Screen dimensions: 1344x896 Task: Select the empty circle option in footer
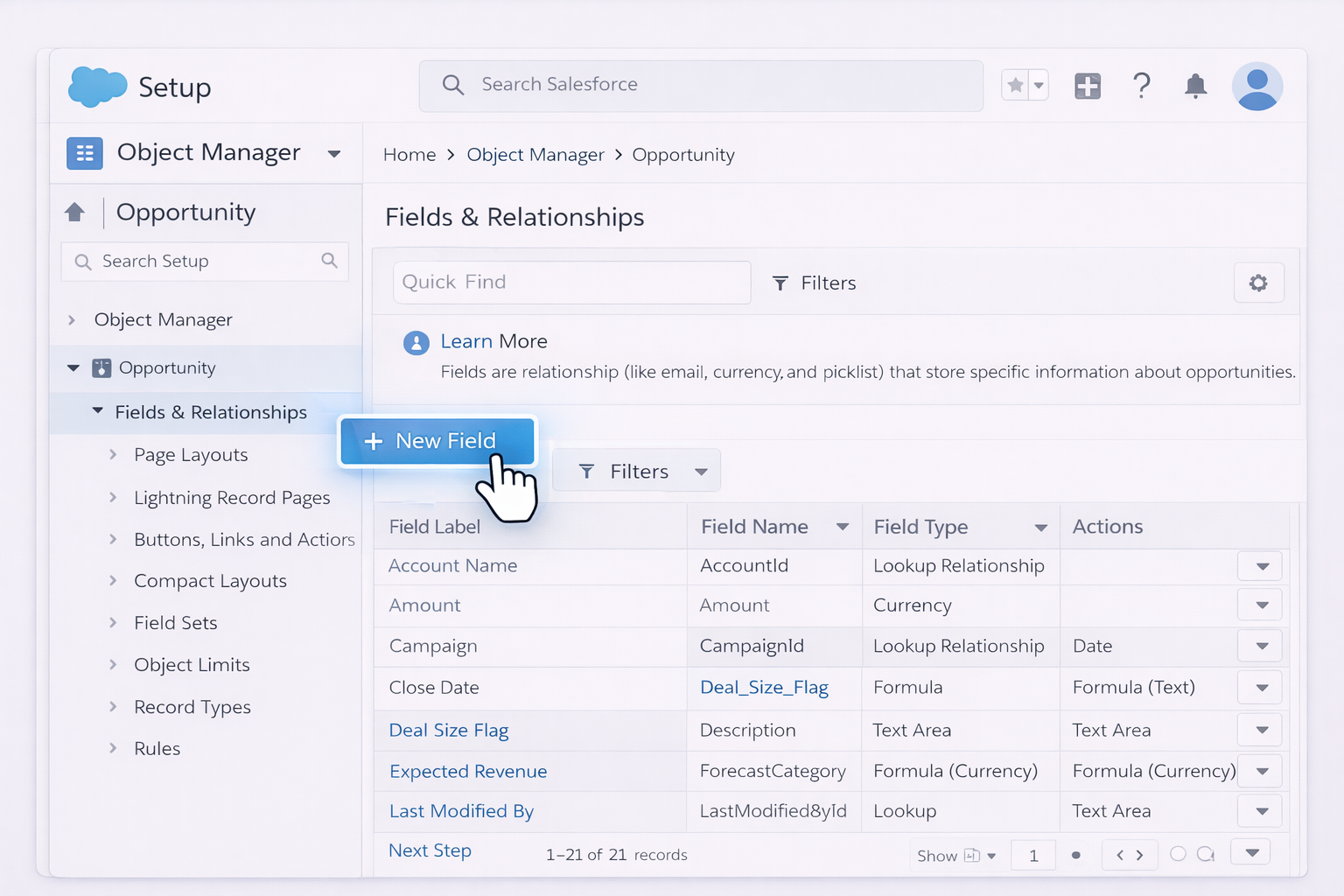point(1178,853)
